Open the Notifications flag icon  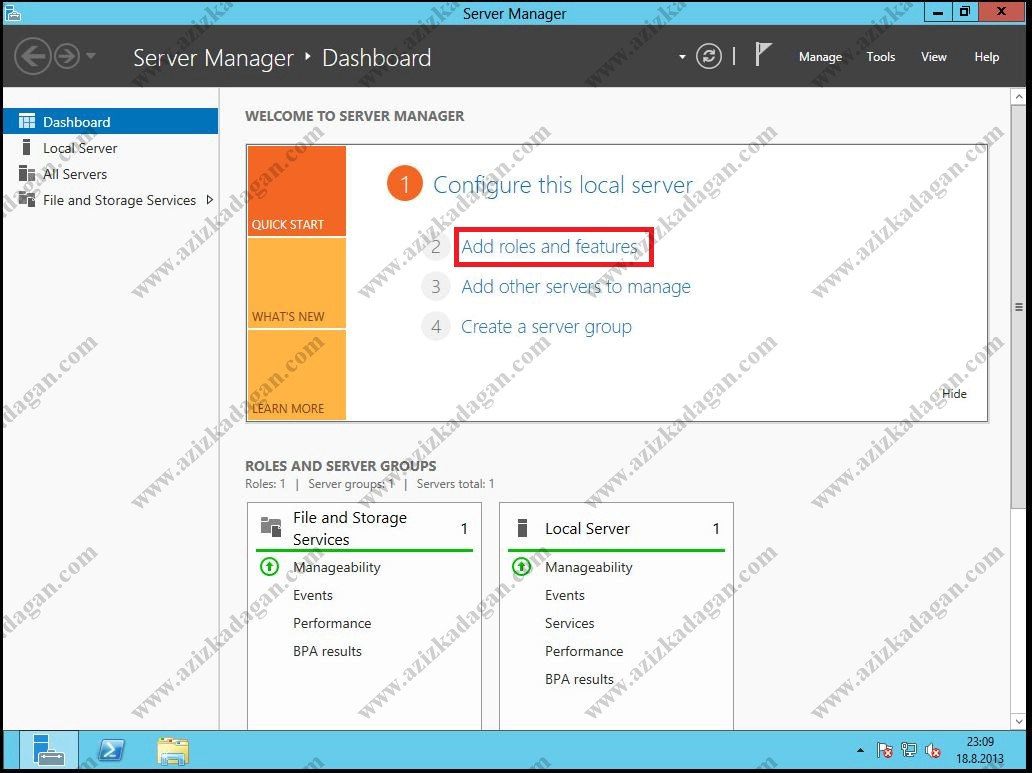(x=763, y=56)
